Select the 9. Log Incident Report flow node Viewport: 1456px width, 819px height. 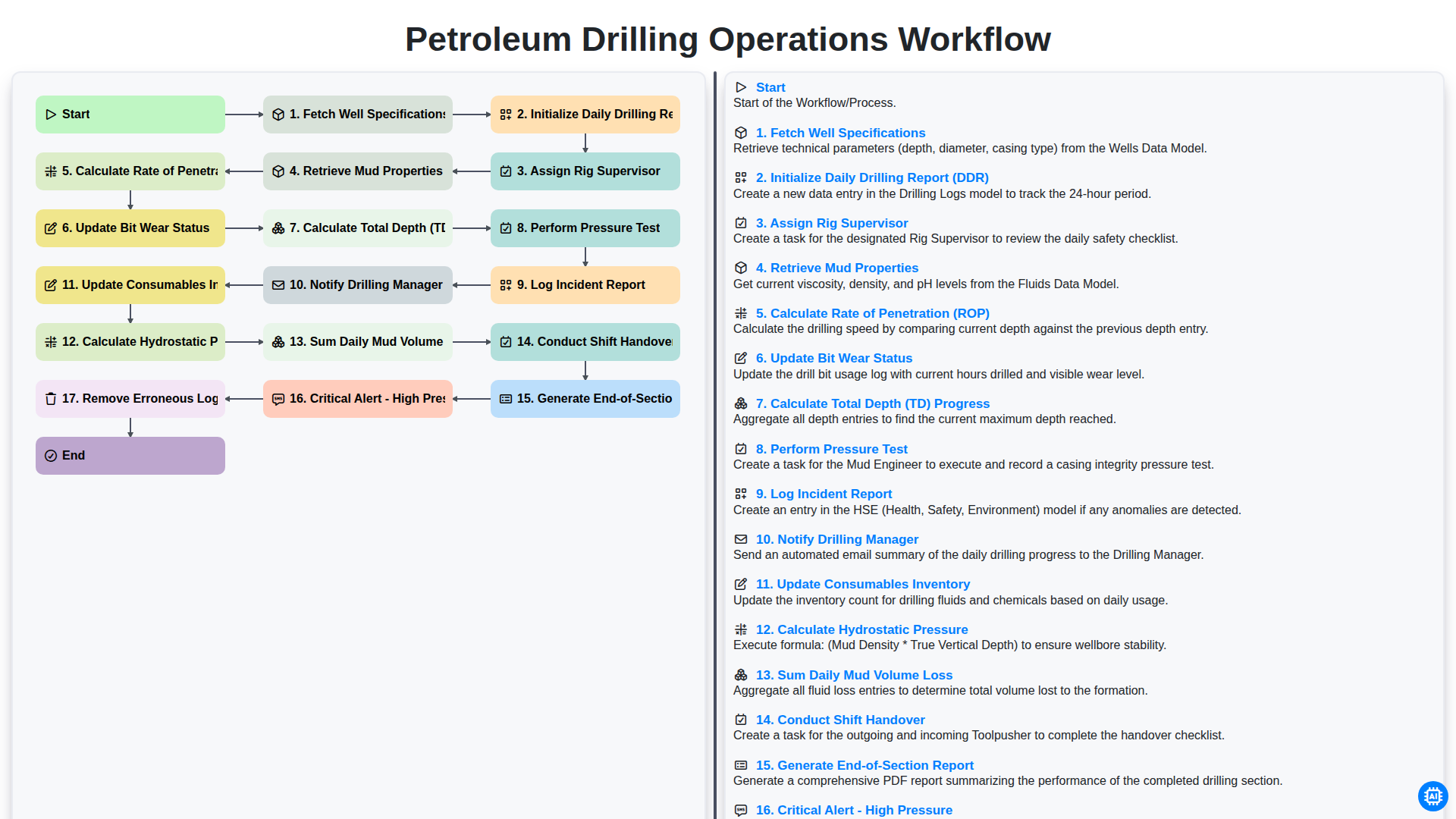coord(585,285)
